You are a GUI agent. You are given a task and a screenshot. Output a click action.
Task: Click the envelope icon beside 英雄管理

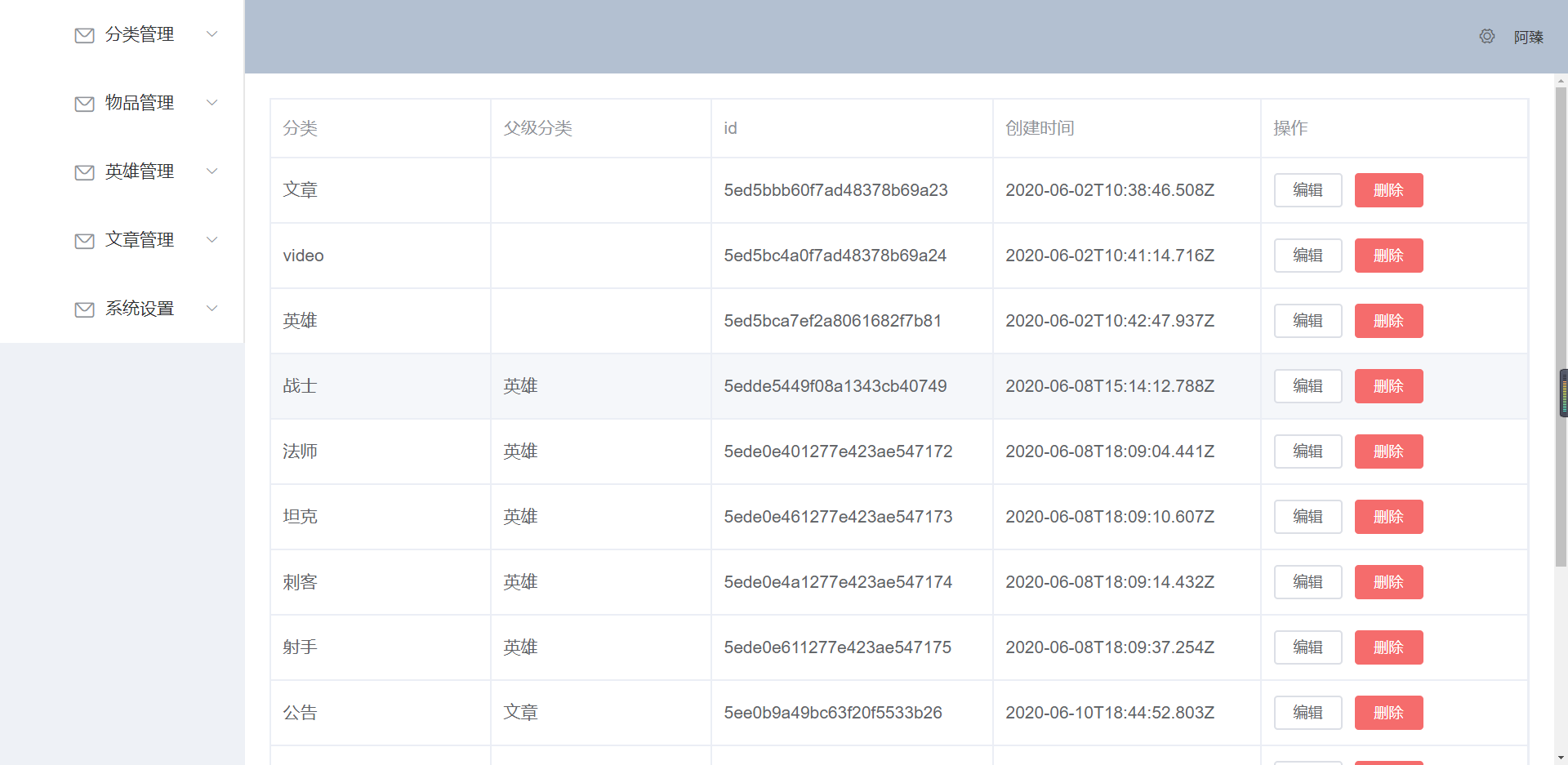point(84,172)
